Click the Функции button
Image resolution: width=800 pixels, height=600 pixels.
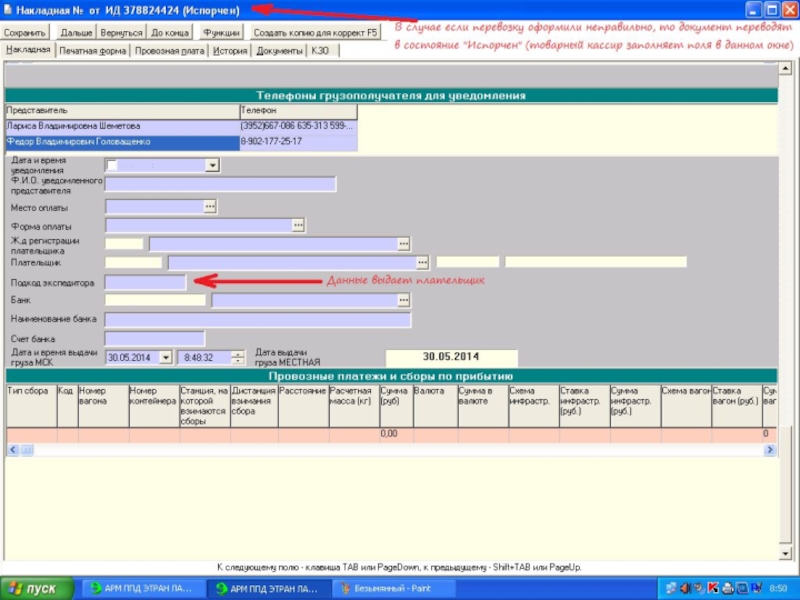pos(220,33)
